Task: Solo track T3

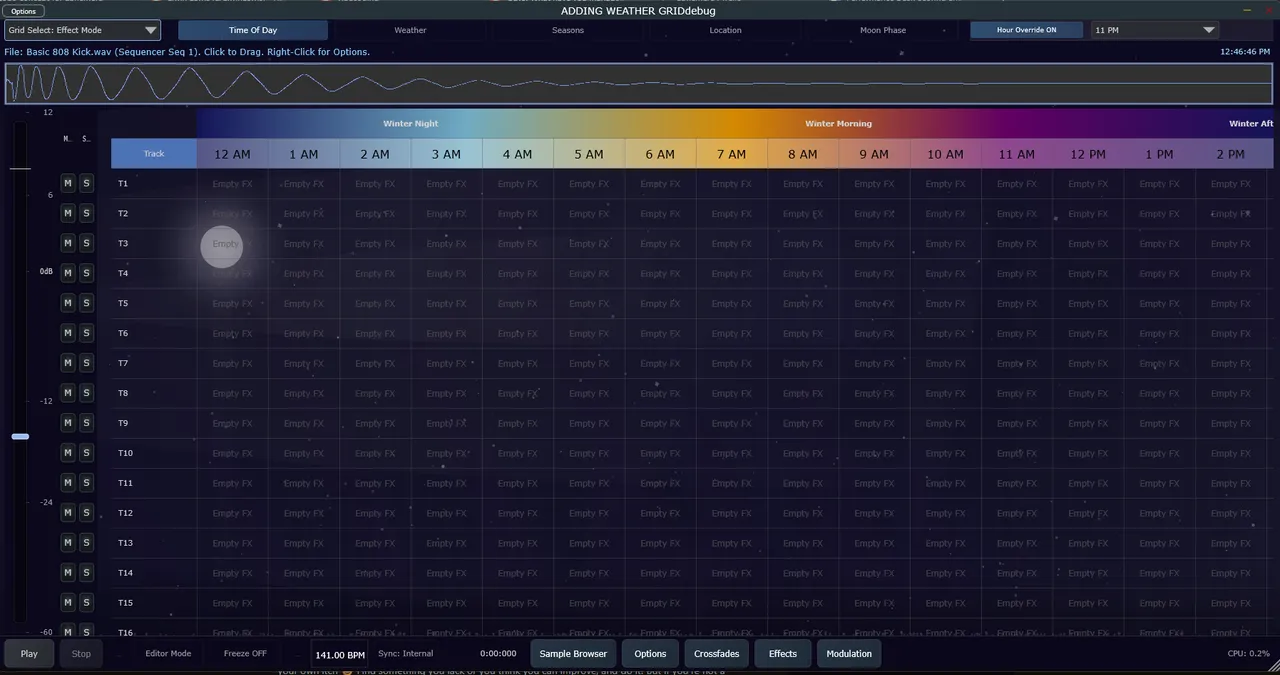Action: [x=86, y=243]
